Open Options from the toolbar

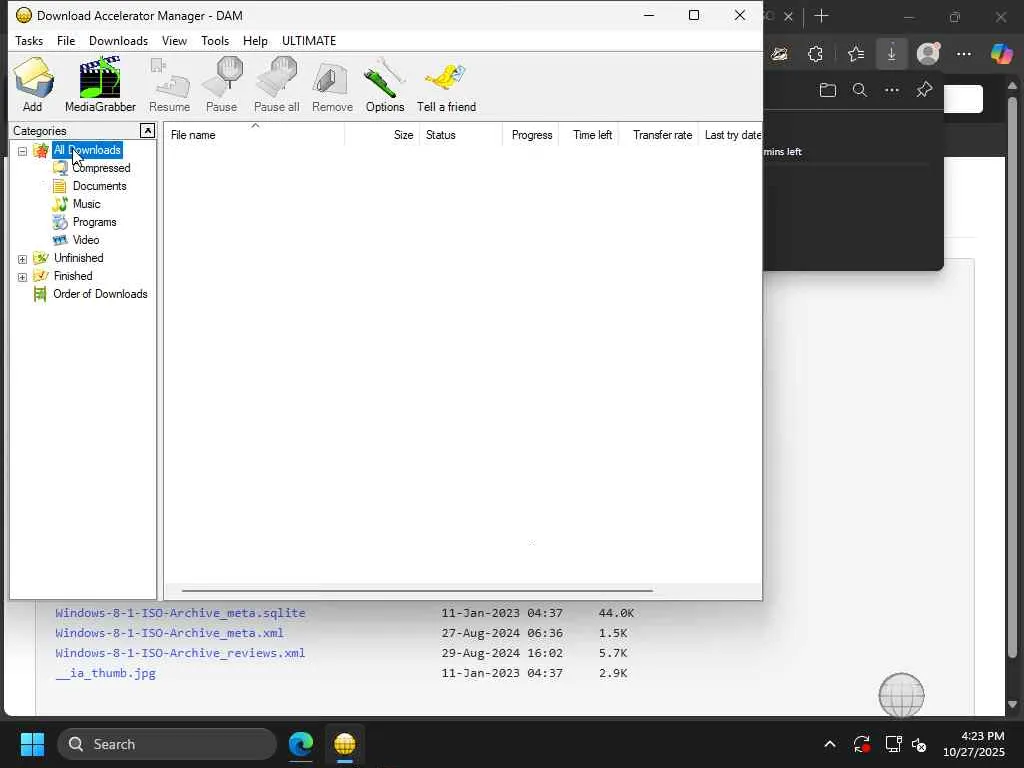pyautogui.click(x=385, y=85)
